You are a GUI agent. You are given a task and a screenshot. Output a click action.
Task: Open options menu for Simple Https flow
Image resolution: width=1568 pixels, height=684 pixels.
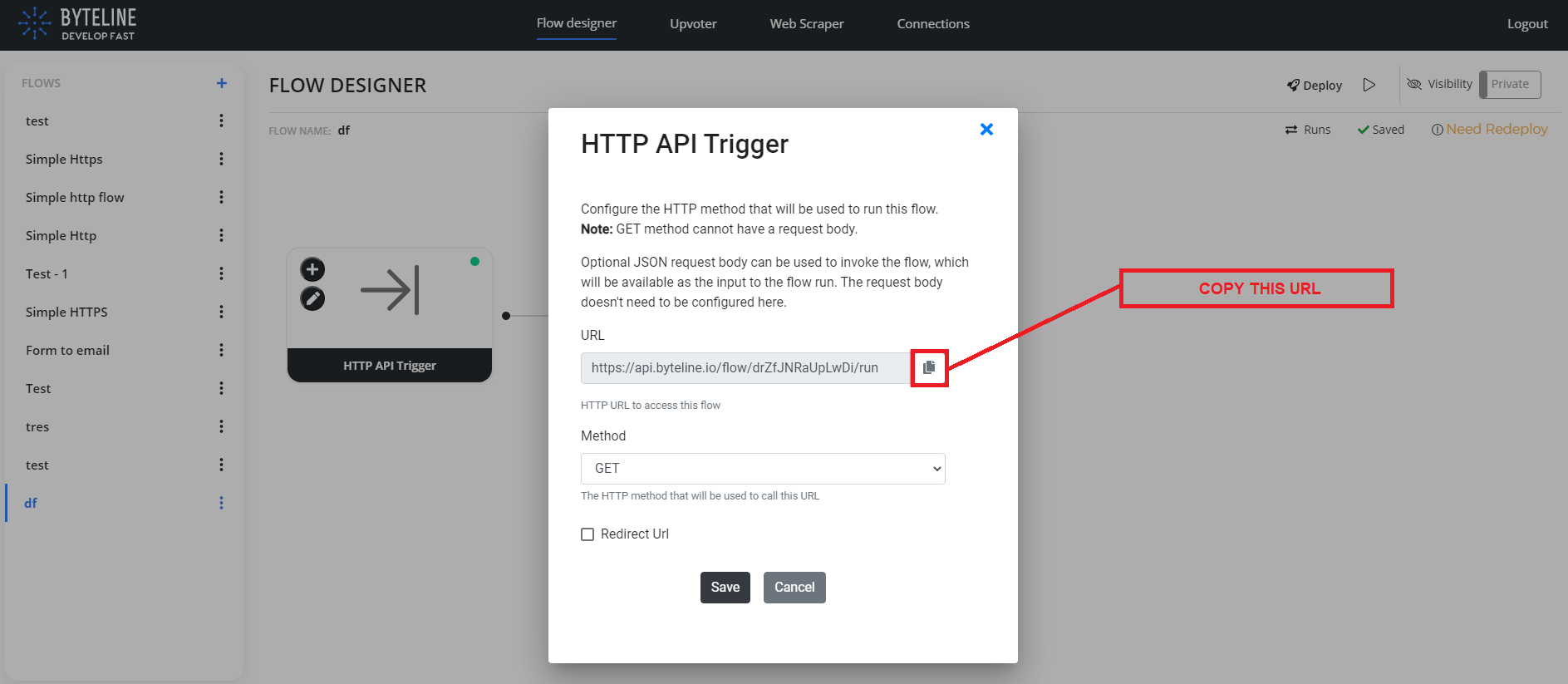point(221,159)
